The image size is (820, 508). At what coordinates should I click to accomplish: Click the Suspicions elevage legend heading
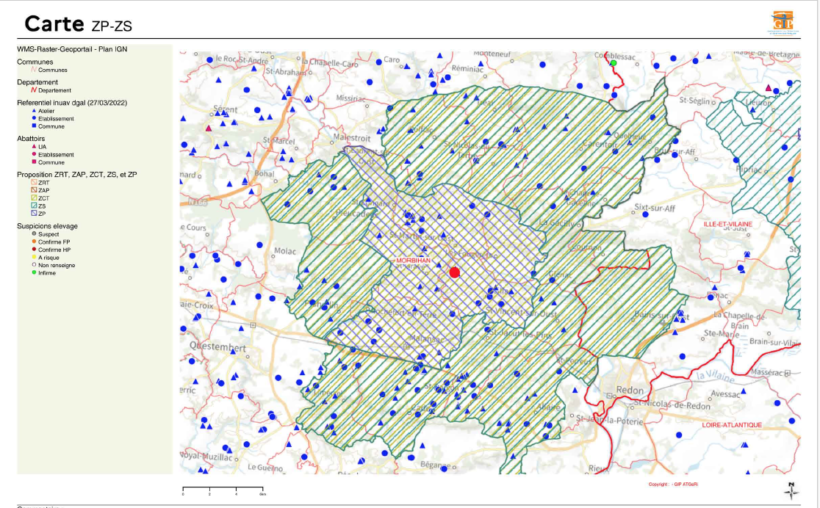pyautogui.click(x=47, y=226)
